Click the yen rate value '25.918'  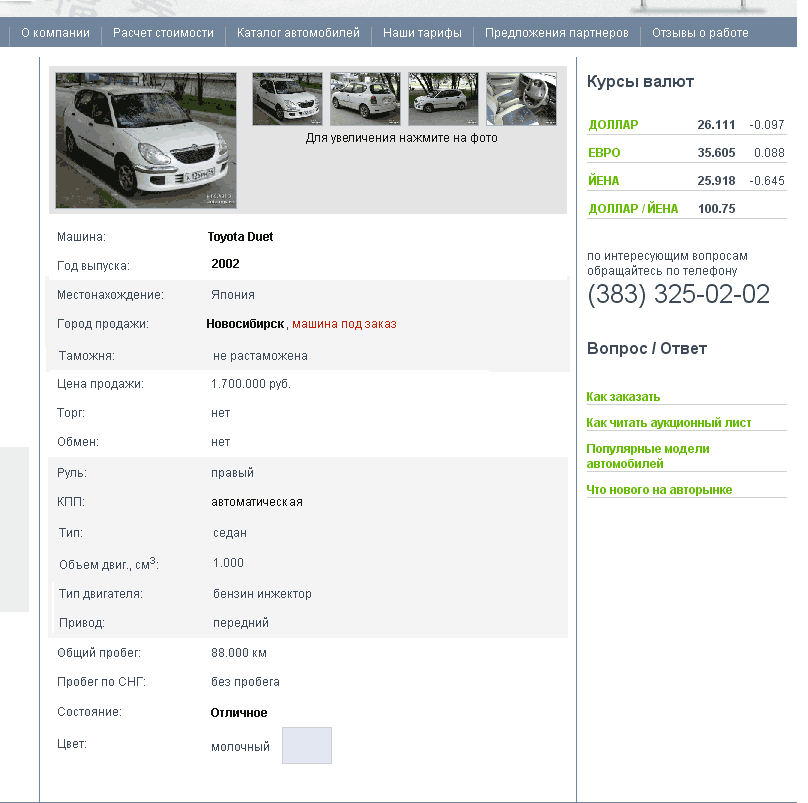point(716,180)
